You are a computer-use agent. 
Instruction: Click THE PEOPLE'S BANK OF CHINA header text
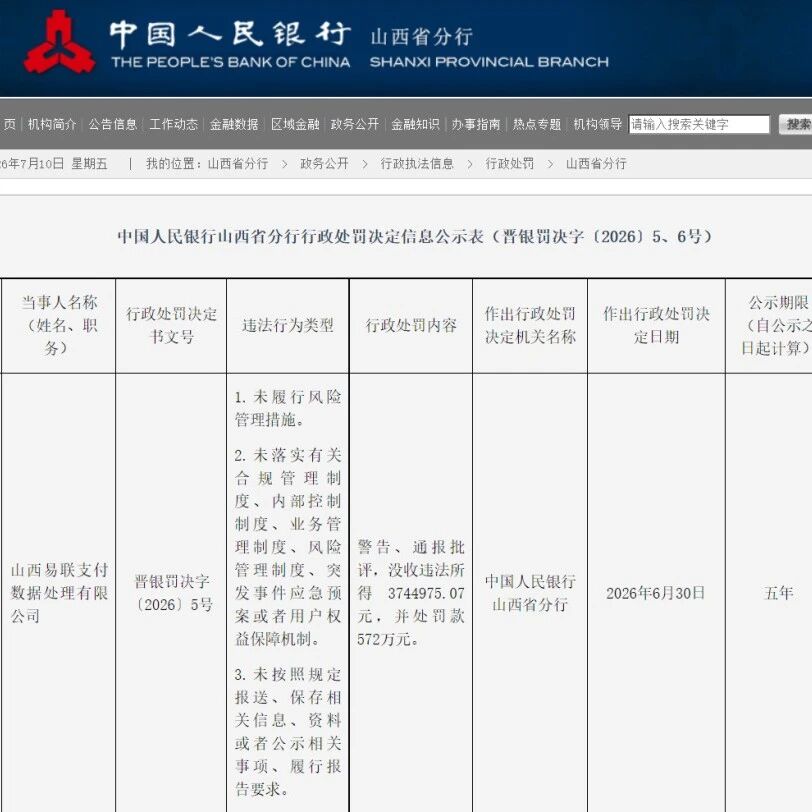click(230, 62)
